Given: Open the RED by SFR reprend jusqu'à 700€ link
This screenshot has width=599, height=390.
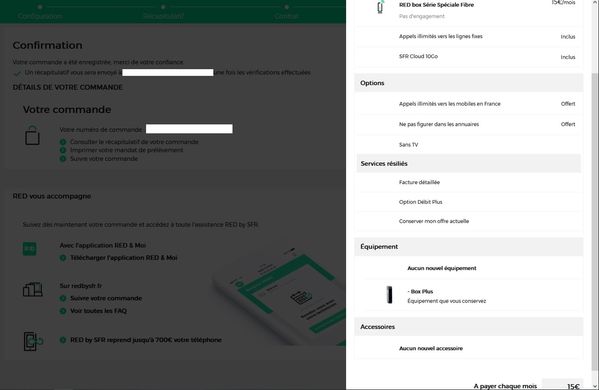Looking at the screenshot, I should [146, 340].
